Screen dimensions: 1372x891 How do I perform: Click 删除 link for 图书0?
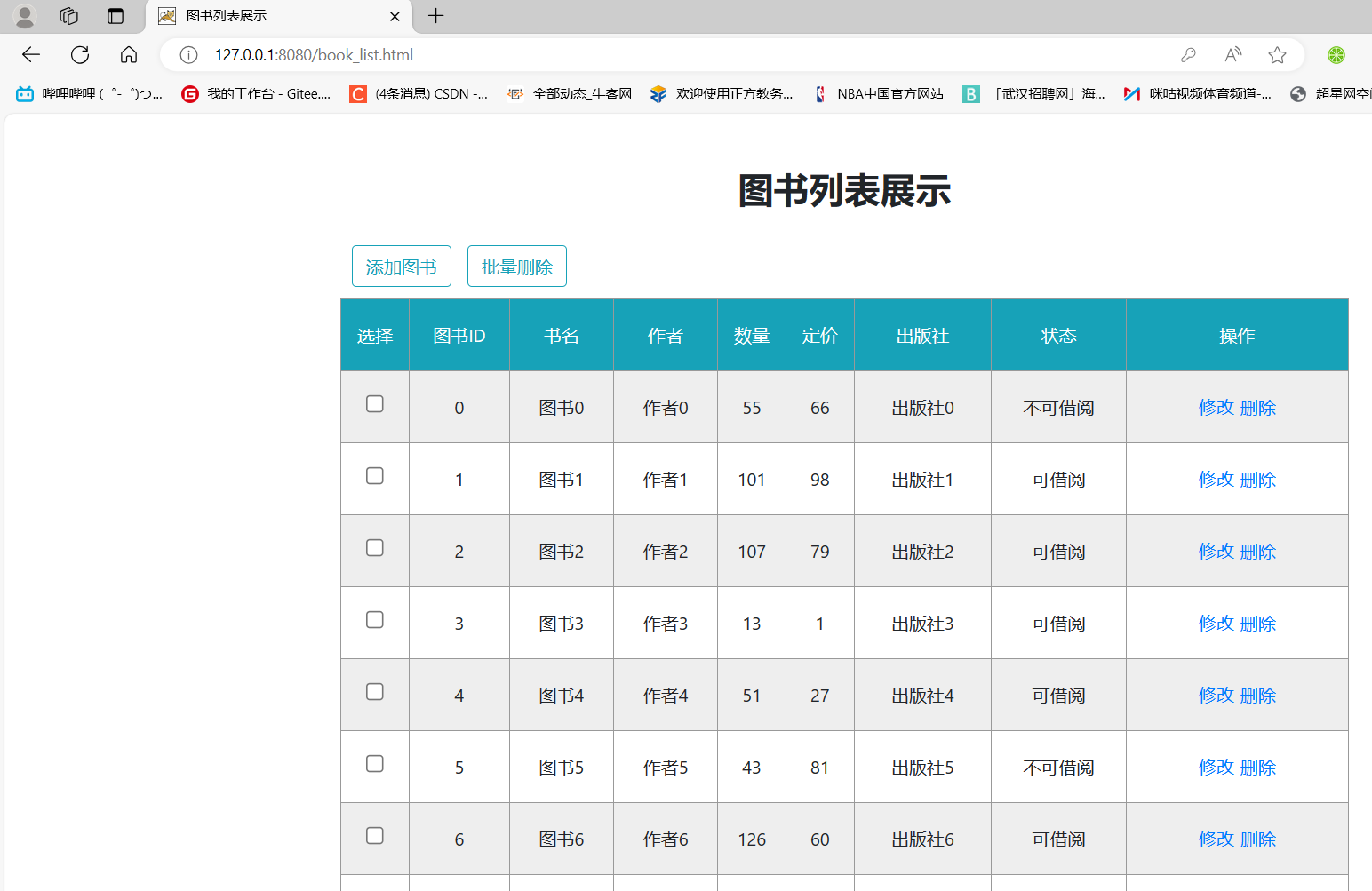(1258, 408)
